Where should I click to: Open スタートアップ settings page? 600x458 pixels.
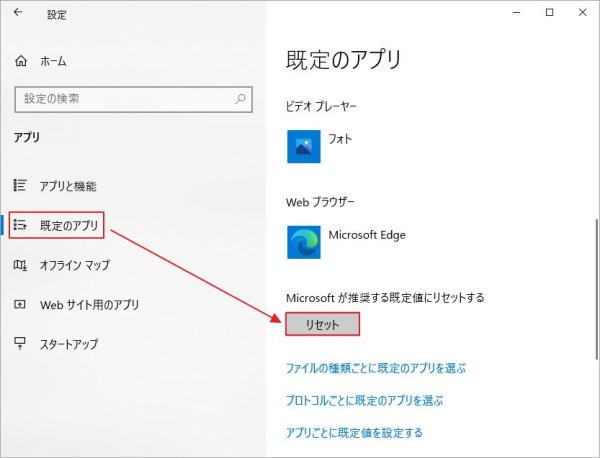69,344
